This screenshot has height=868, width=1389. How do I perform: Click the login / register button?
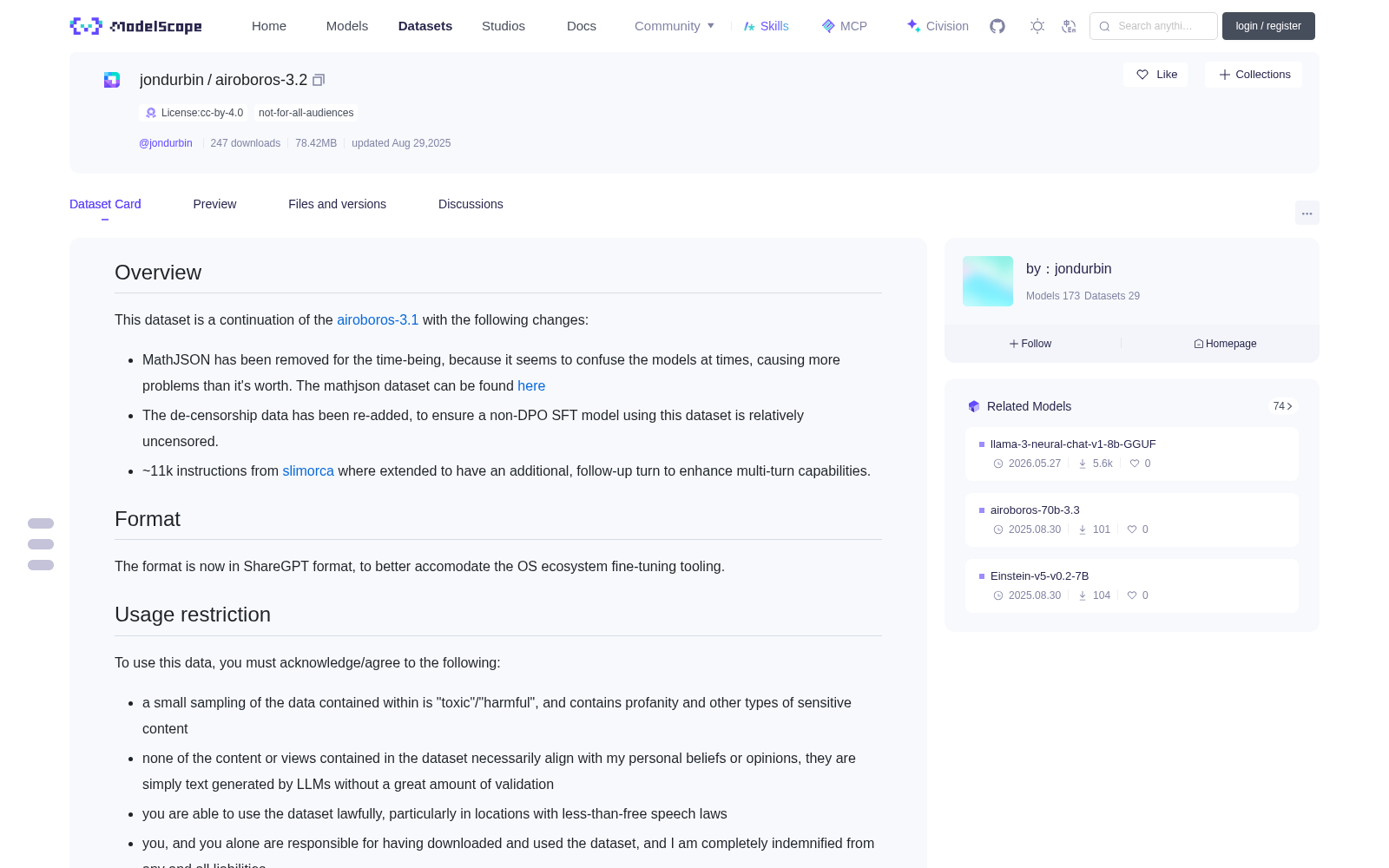pos(1268,26)
